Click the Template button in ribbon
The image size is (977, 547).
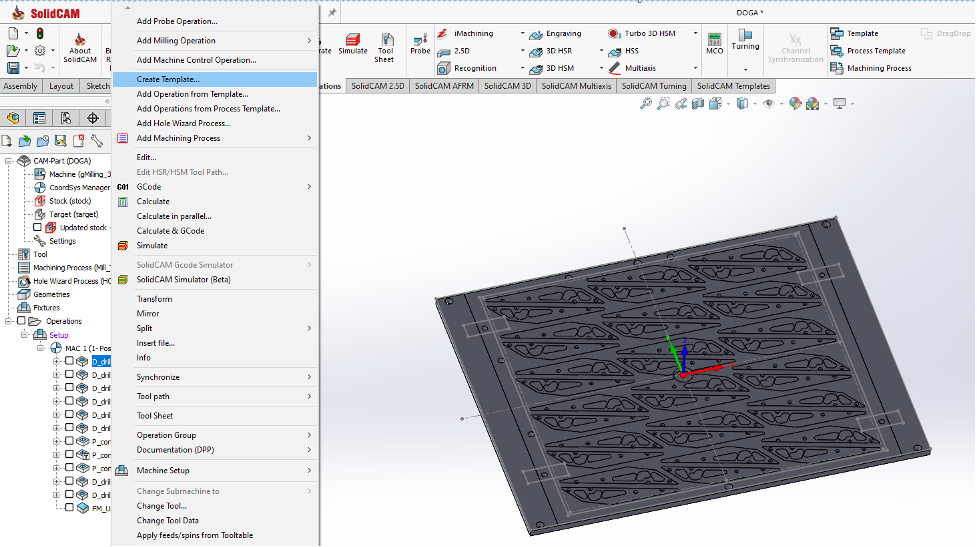tap(854, 34)
